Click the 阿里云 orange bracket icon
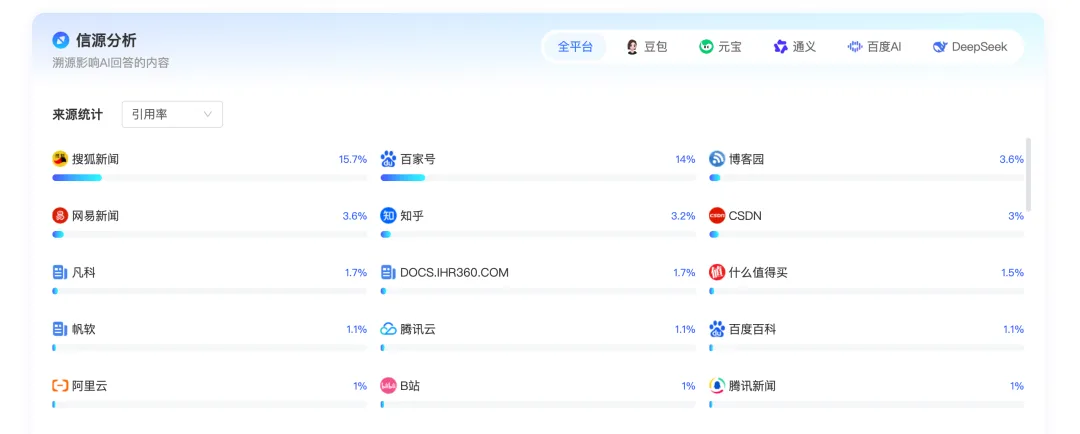 coord(60,386)
